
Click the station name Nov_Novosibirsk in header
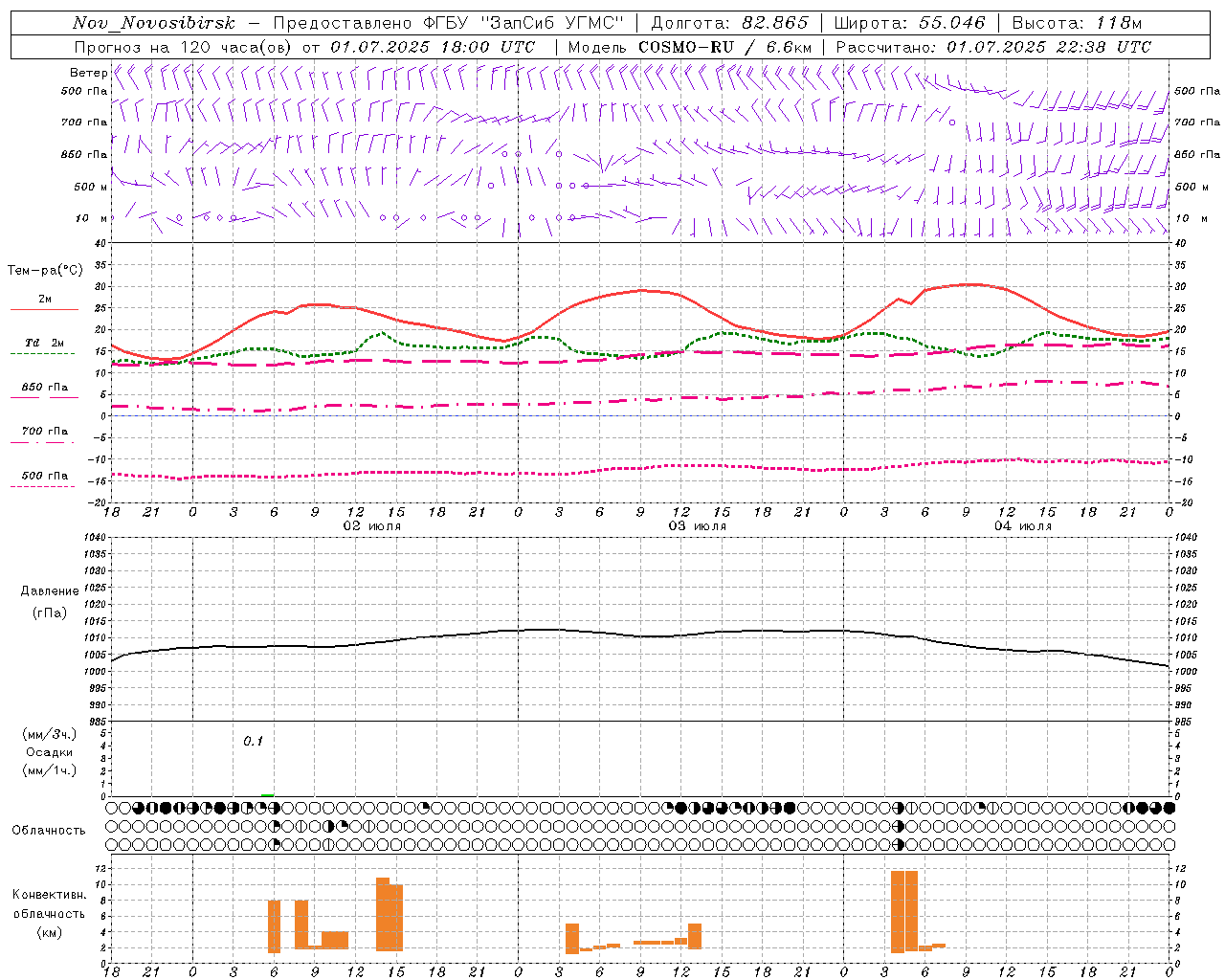tap(154, 23)
